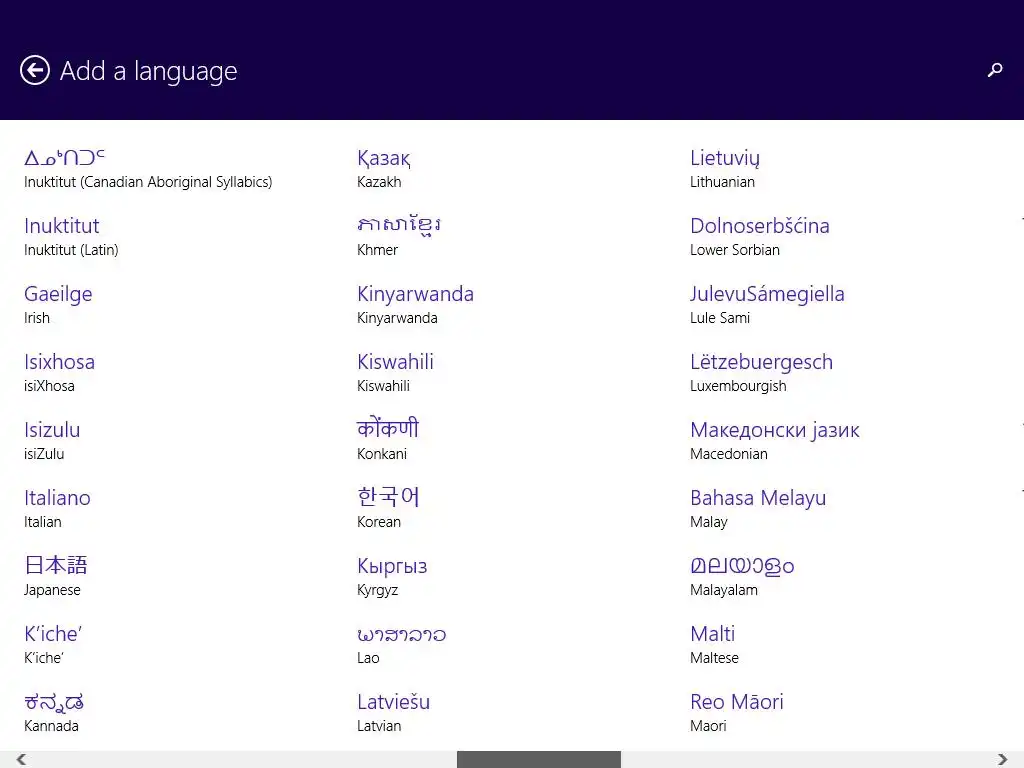Screen dimensions: 1024x768
Task: Select Italiano Italian language
Action: point(57,509)
